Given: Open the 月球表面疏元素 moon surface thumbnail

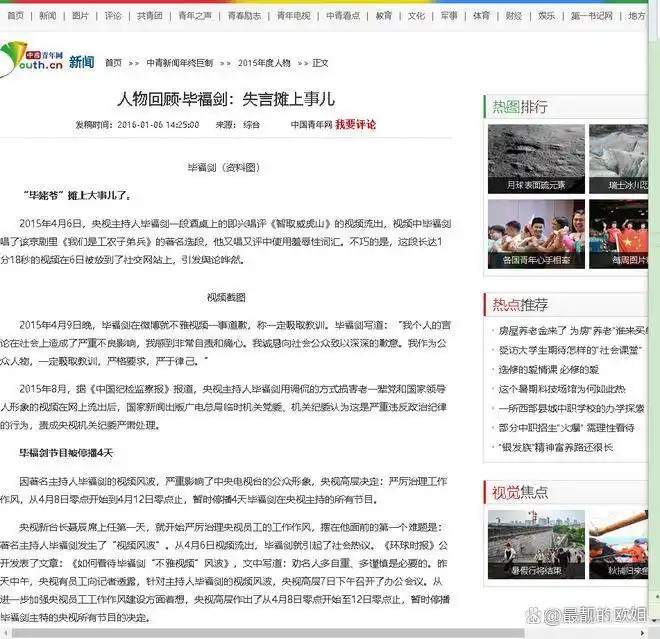Looking at the screenshot, I should coord(535,158).
